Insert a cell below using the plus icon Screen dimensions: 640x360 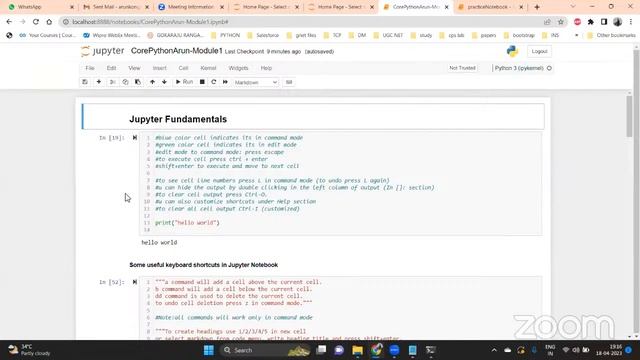coord(99,82)
